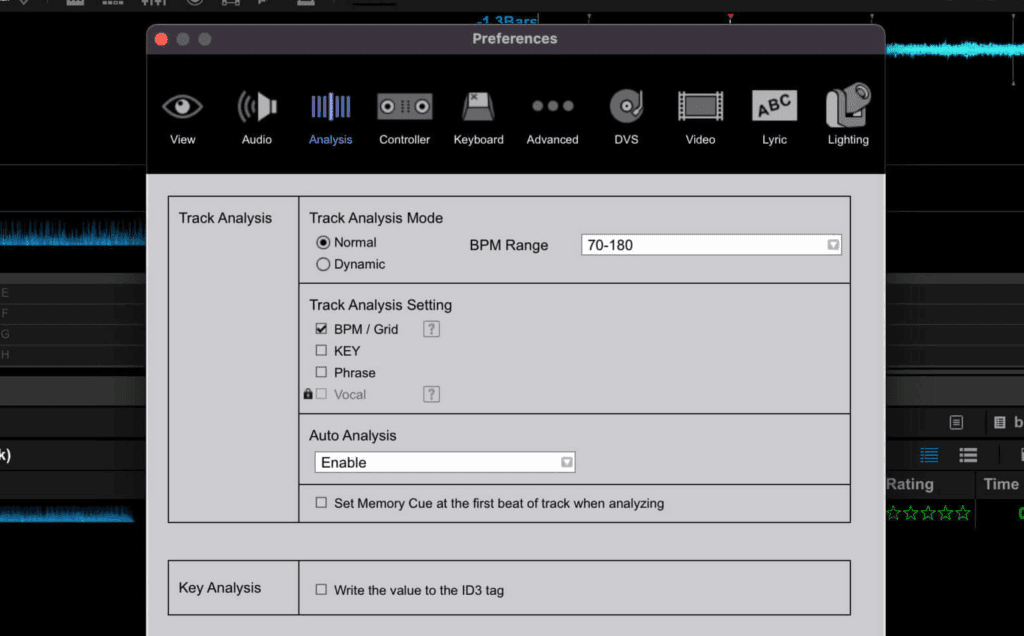Image resolution: width=1024 pixels, height=636 pixels.
Task: Select the Video filmstrip icon
Action: click(x=700, y=107)
